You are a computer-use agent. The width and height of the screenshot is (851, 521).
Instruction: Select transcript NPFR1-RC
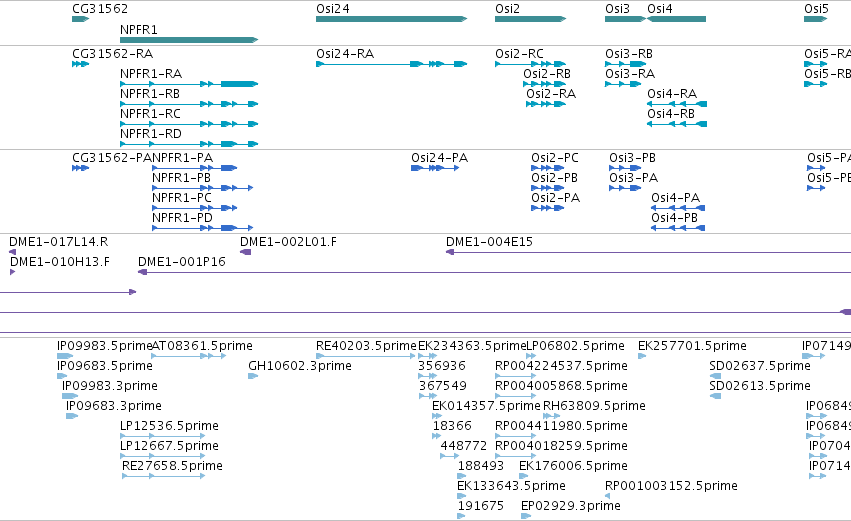tap(150, 114)
